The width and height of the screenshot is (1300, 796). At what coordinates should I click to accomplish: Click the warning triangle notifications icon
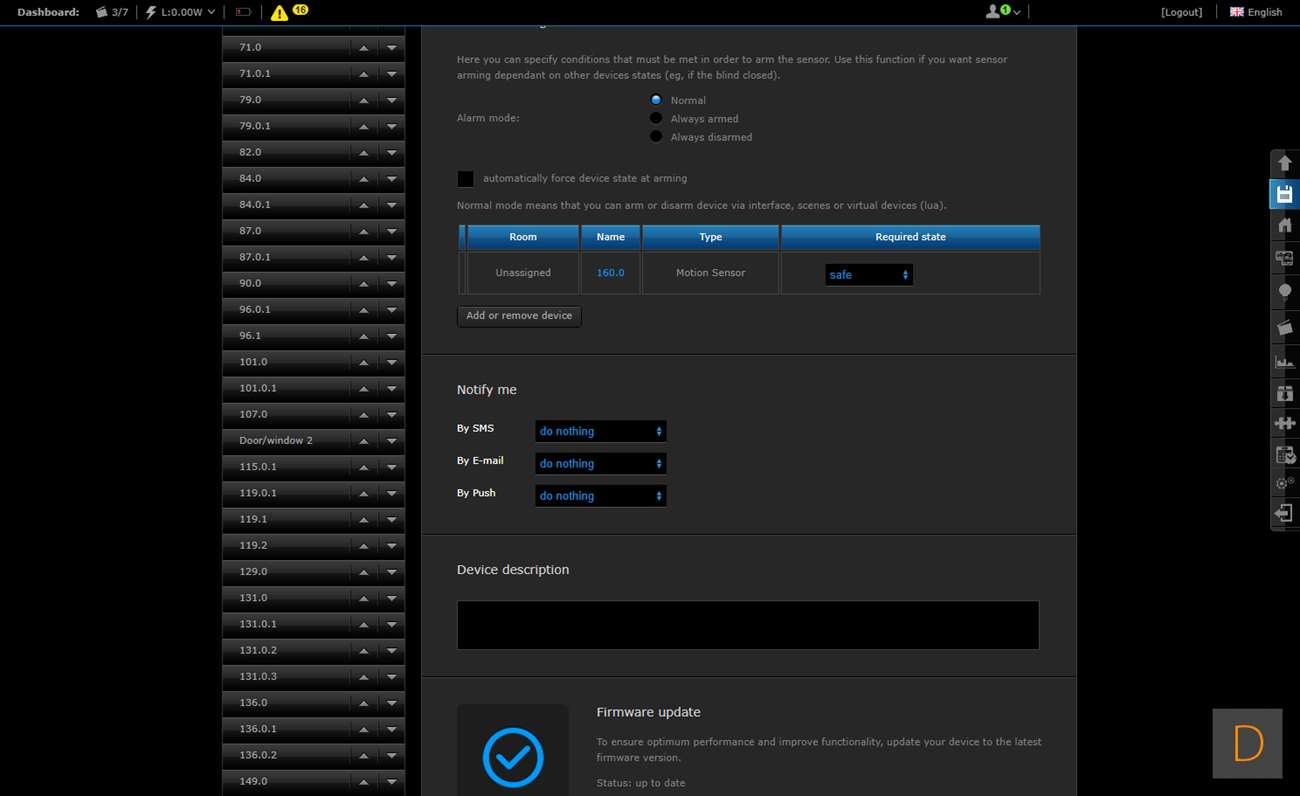pyautogui.click(x=280, y=13)
